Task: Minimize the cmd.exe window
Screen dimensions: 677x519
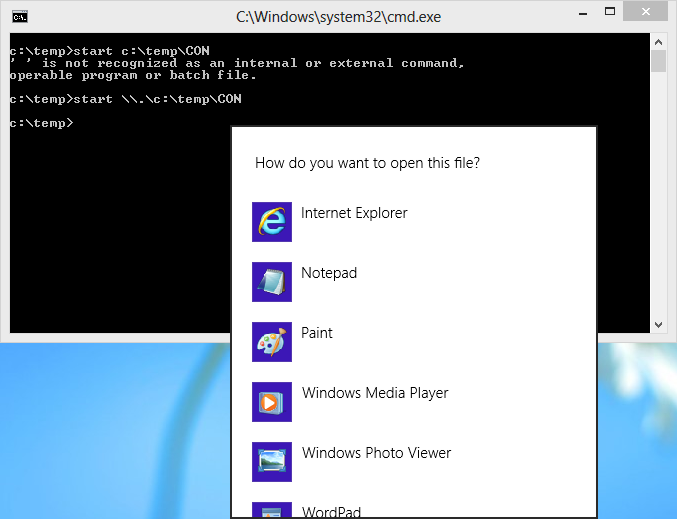Action: pyautogui.click(x=583, y=13)
